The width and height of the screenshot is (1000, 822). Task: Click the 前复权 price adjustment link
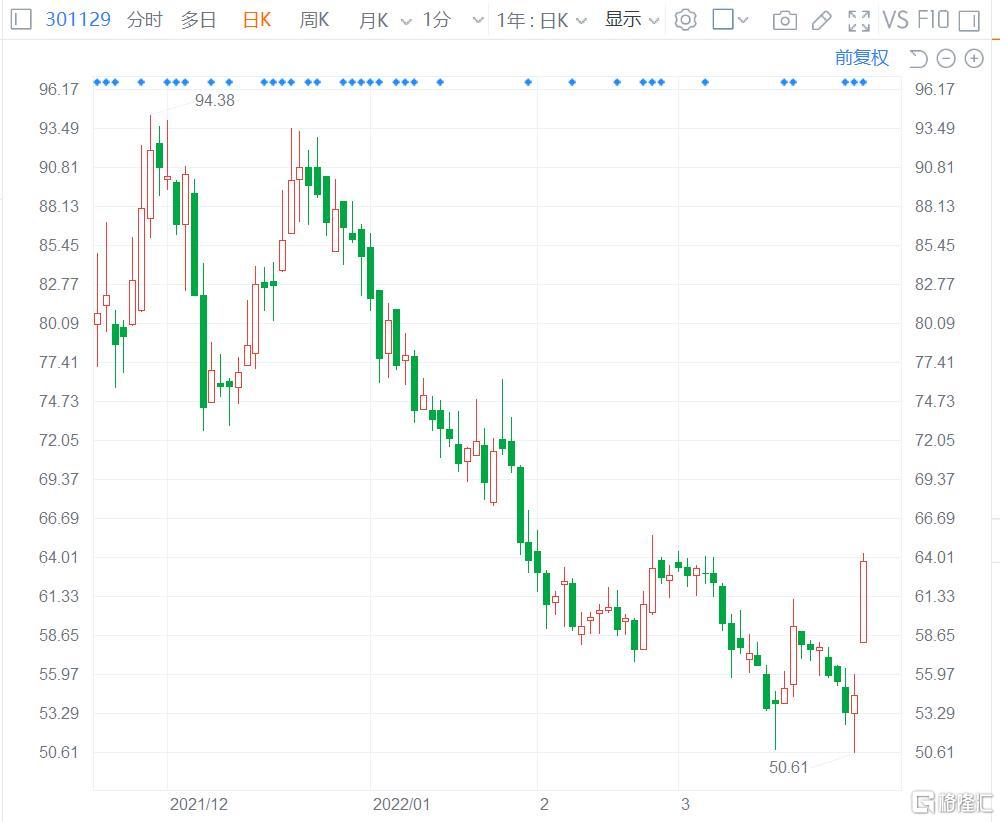[x=862, y=58]
